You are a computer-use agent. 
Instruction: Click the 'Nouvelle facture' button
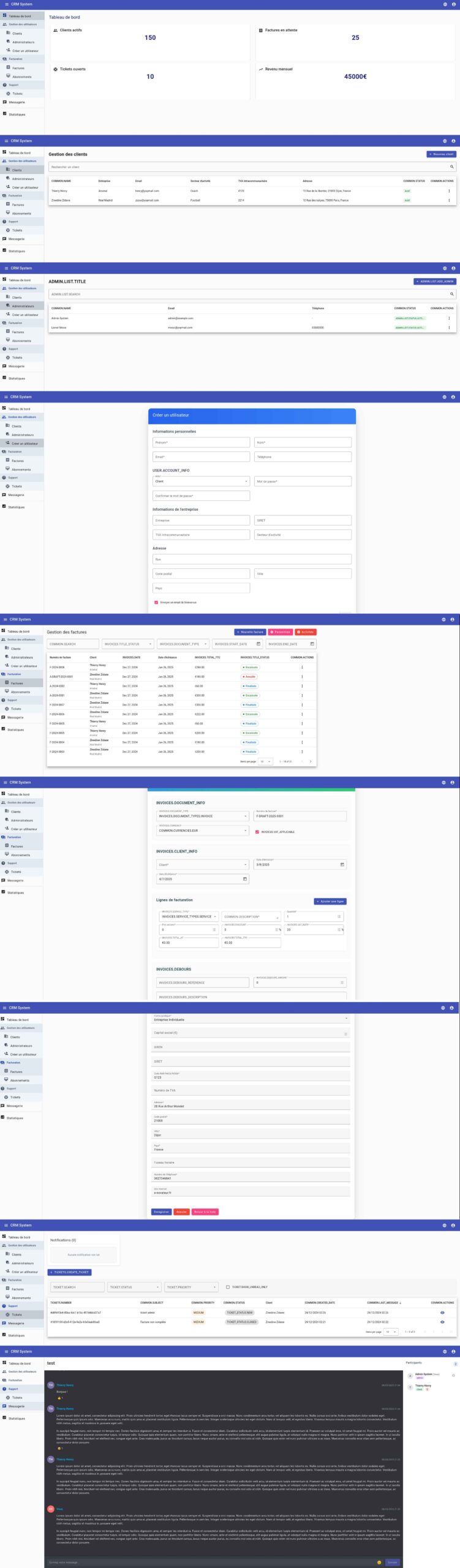[250, 631]
